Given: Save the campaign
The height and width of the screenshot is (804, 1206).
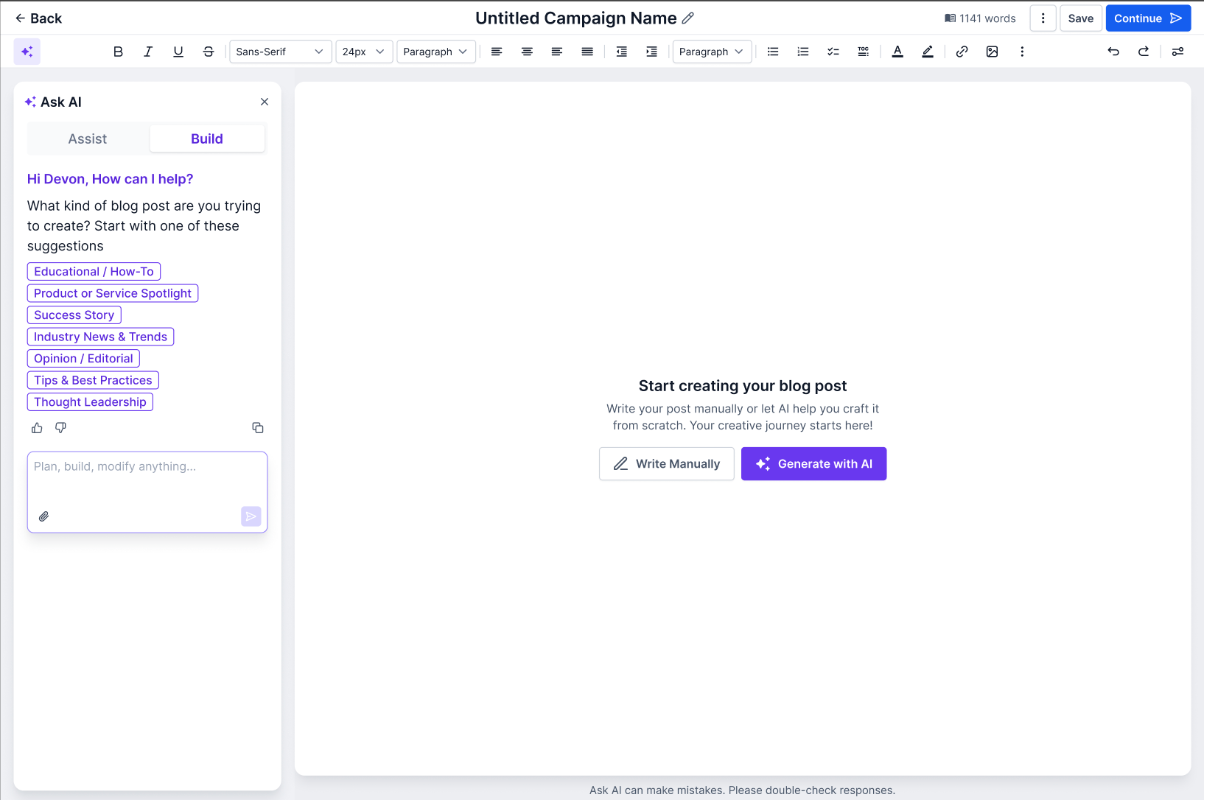Looking at the screenshot, I should [1081, 18].
